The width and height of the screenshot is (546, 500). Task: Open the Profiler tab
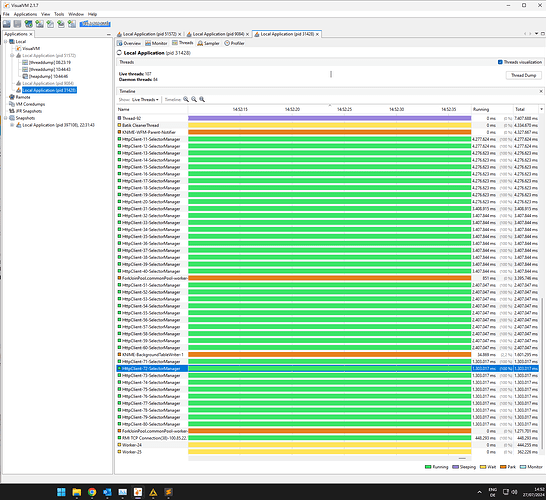tap(234, 43)
